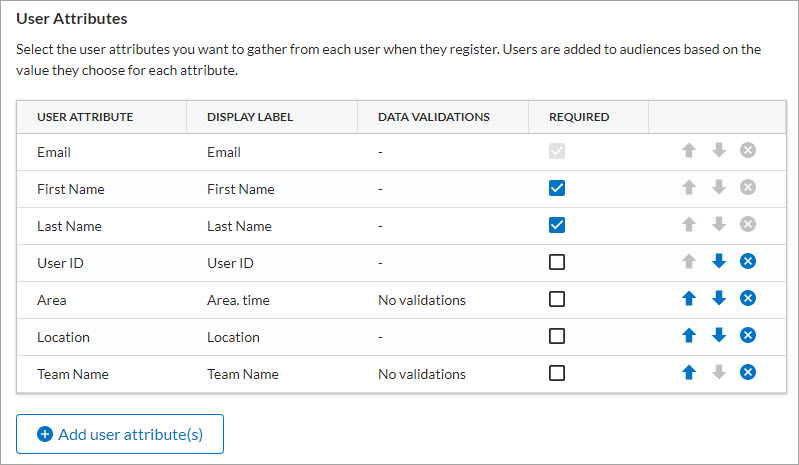Viewport: 799px width, 465px height.
Task: Move Location row down
Action: click(x=718, y=336)
